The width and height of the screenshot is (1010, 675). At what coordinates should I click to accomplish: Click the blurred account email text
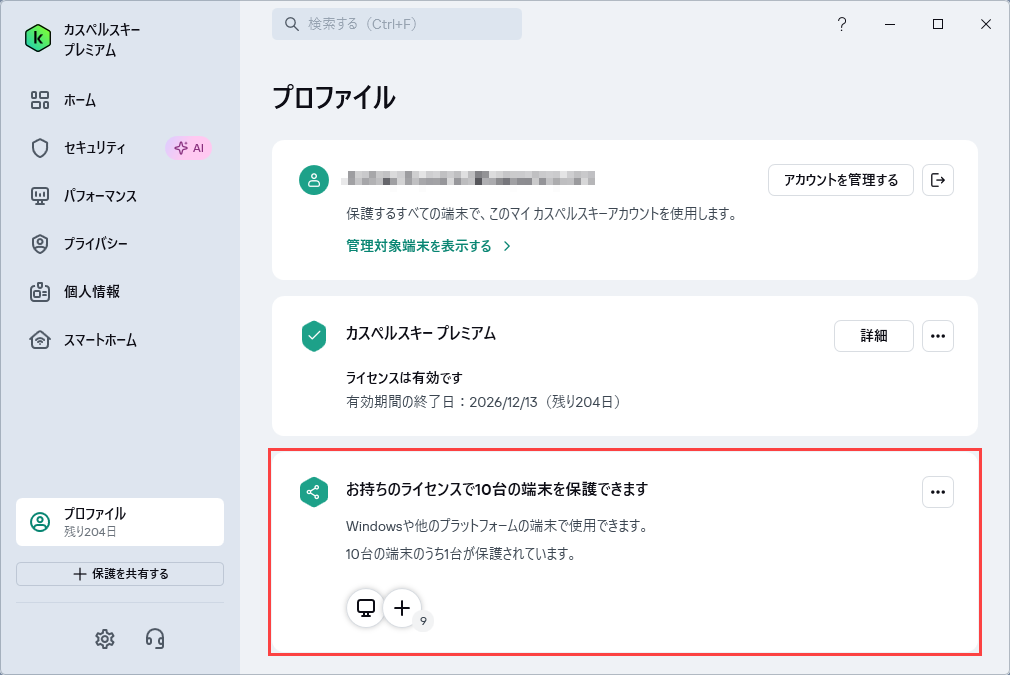(468, 178)
